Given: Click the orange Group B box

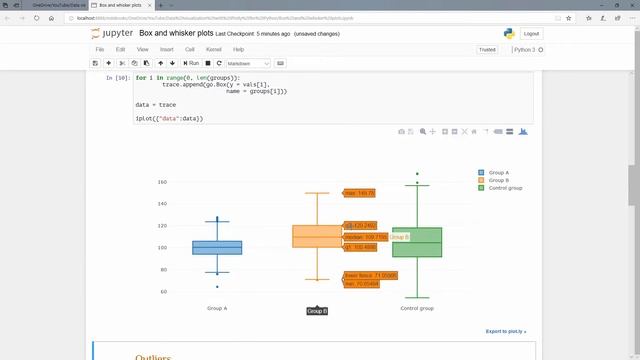Looking at the screenshot, I should [x=317, y=236].
